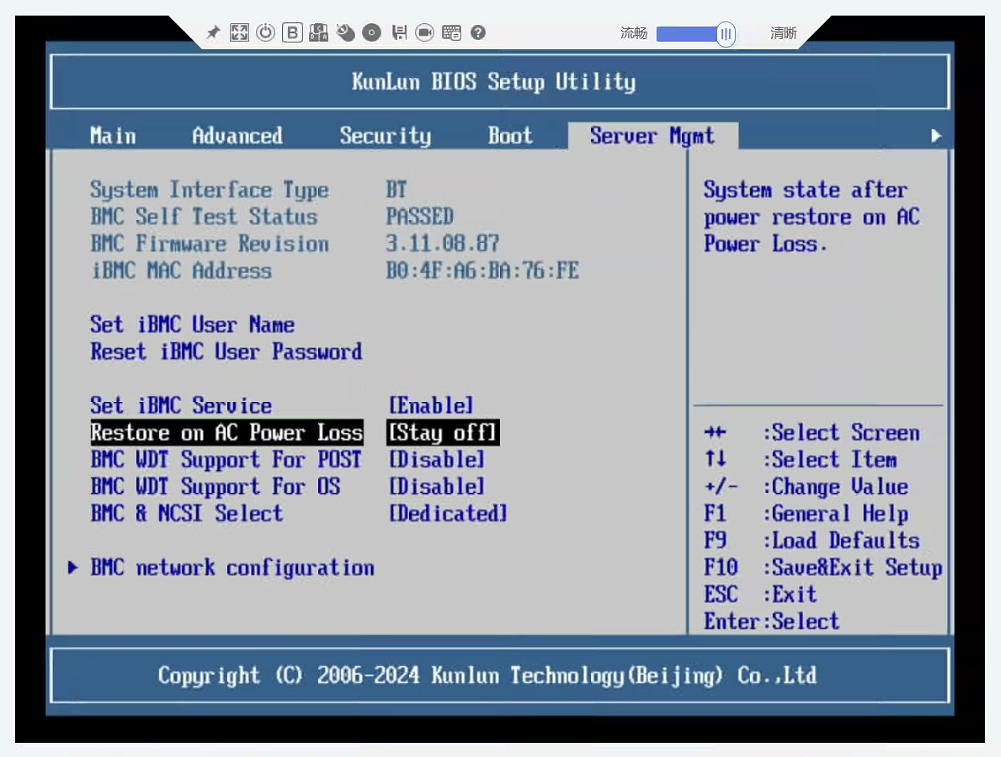Viewport: 1001px width, 757px height.
Task: Click the Select Item hint line
Action: click(801, 460)
